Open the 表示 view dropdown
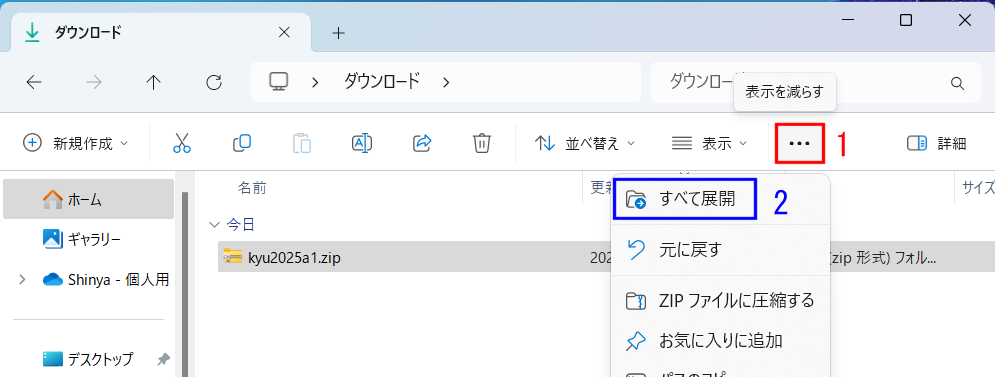Image resolution: width=995 pixels, height=377 pixels. [x=709, y=143]
